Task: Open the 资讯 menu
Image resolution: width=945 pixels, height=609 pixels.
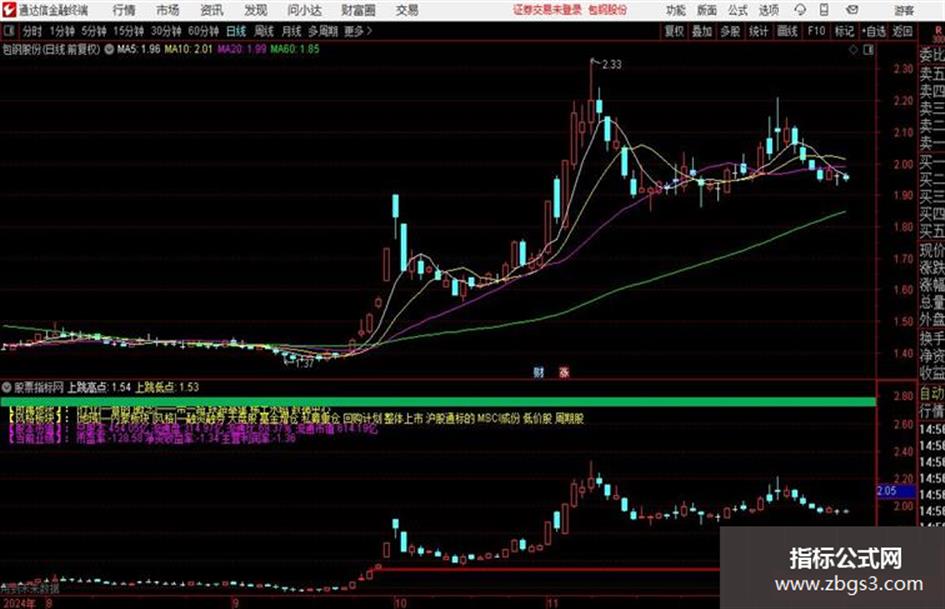Action: click(212, 10)
